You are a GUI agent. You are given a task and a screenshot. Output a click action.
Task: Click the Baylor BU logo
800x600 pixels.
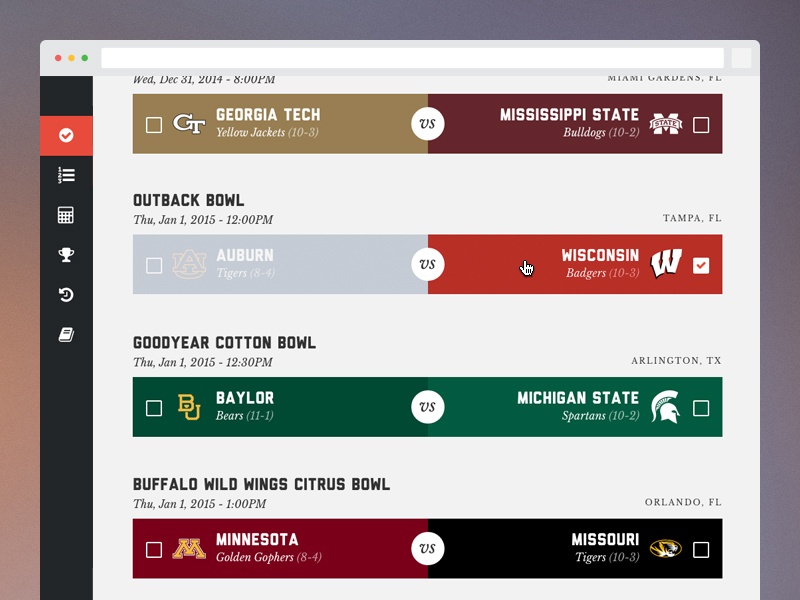189,407
